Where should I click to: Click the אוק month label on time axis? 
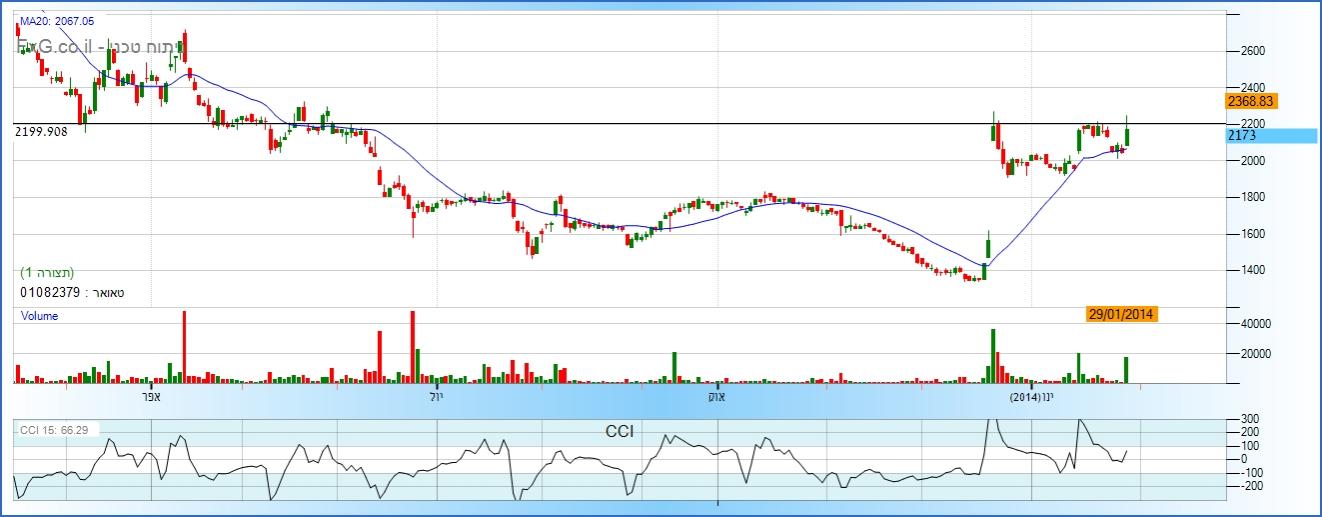pyautogui.click(x=716, y=398)
